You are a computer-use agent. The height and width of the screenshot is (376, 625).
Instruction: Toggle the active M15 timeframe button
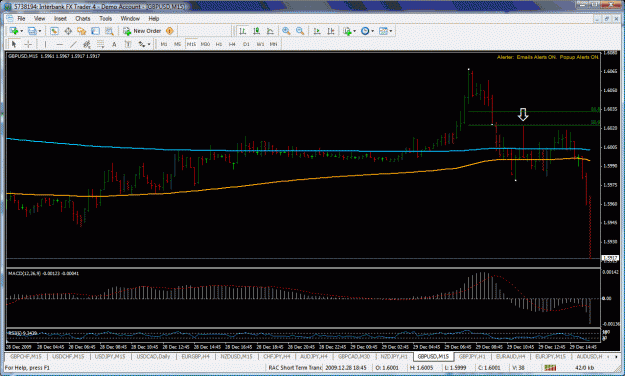191,44
